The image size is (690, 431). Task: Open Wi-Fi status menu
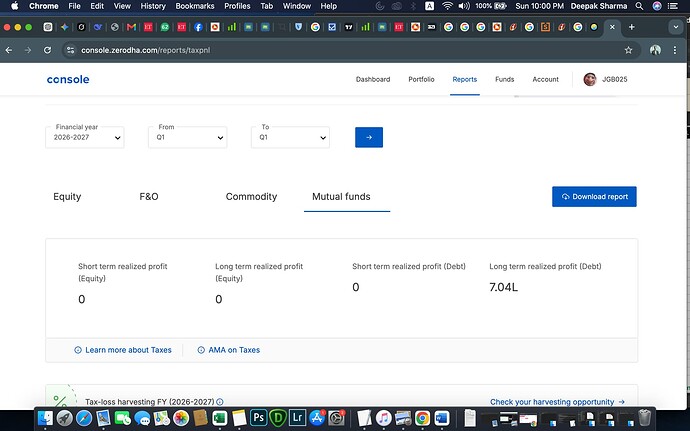pyautogui.click(x=447, y=6)
